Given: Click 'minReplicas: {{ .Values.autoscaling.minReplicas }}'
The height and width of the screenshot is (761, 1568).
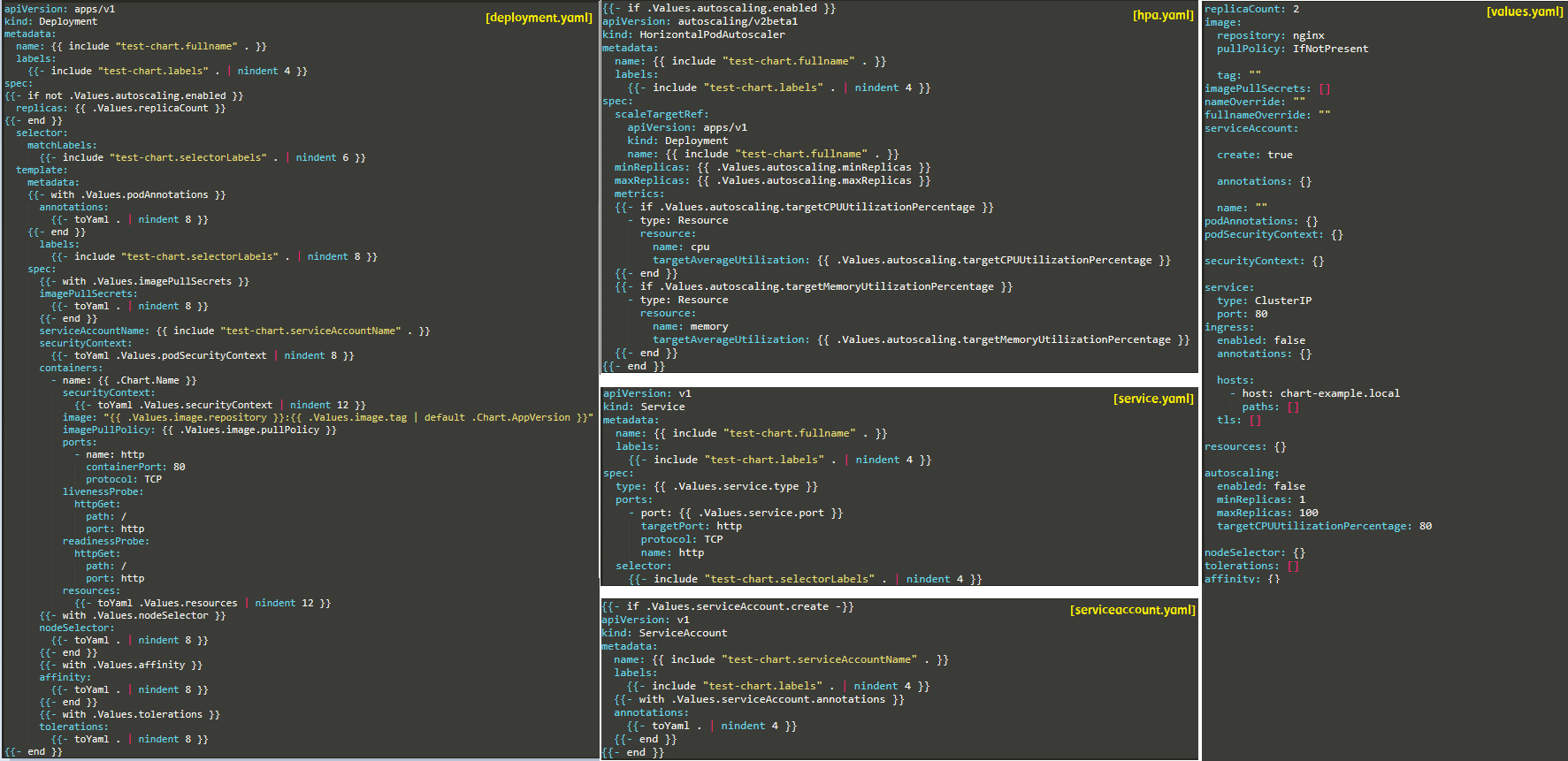Looking at the screenshot, I should (772, 167).
